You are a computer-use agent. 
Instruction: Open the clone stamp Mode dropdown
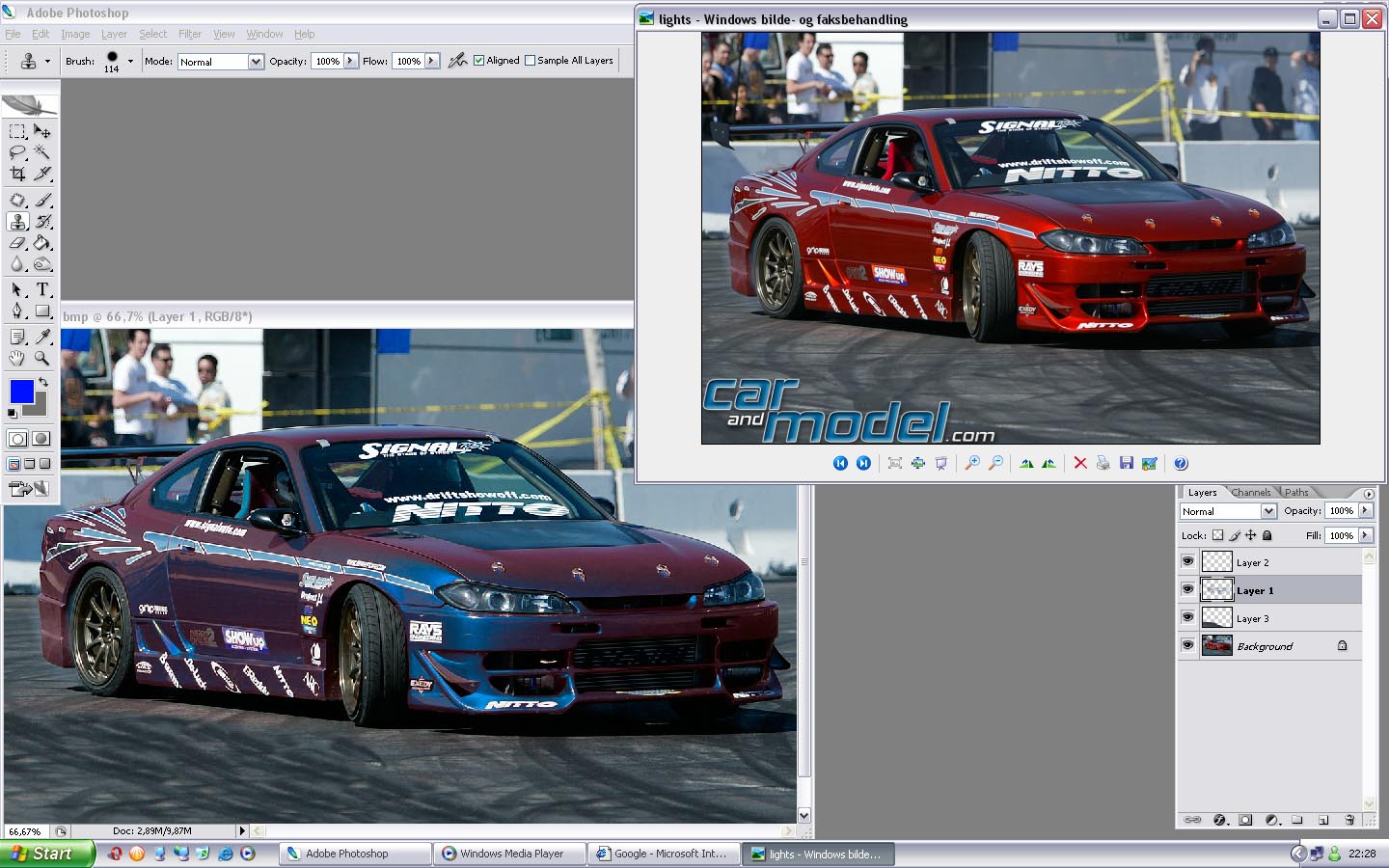click(x=256, y=61)
